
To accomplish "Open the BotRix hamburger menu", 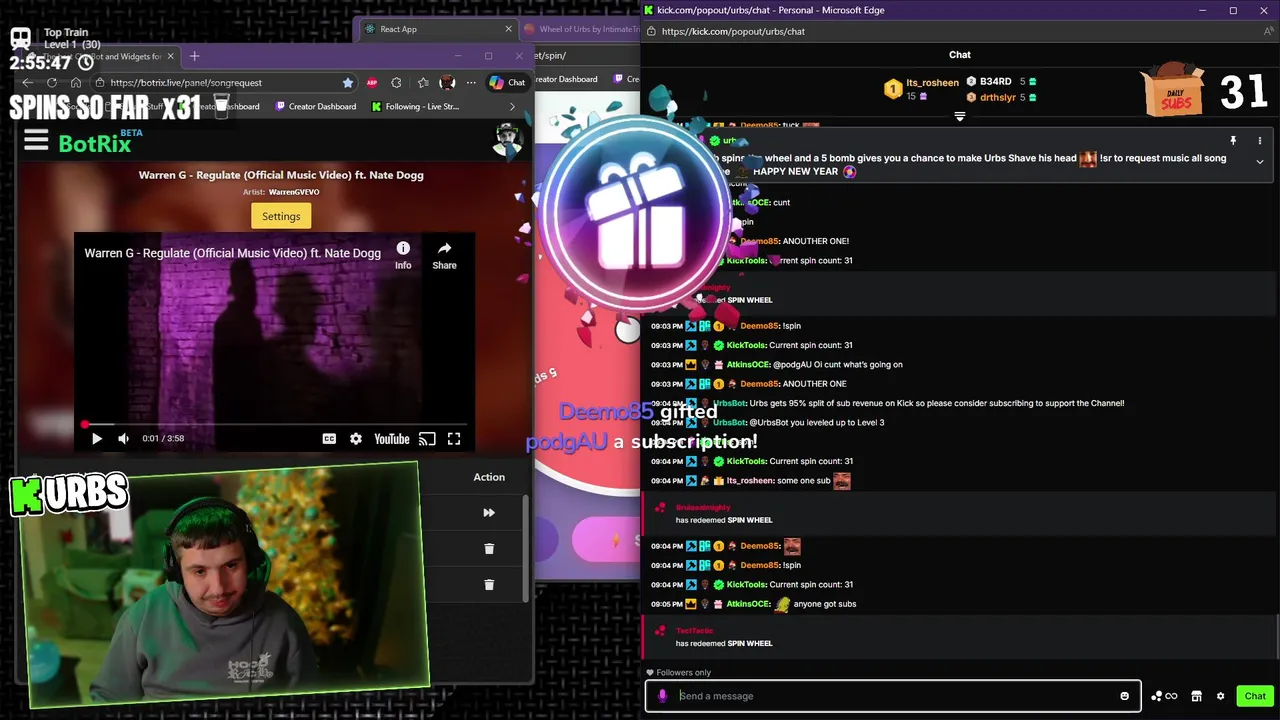I will pyautogui.click(x=36, y=141).
